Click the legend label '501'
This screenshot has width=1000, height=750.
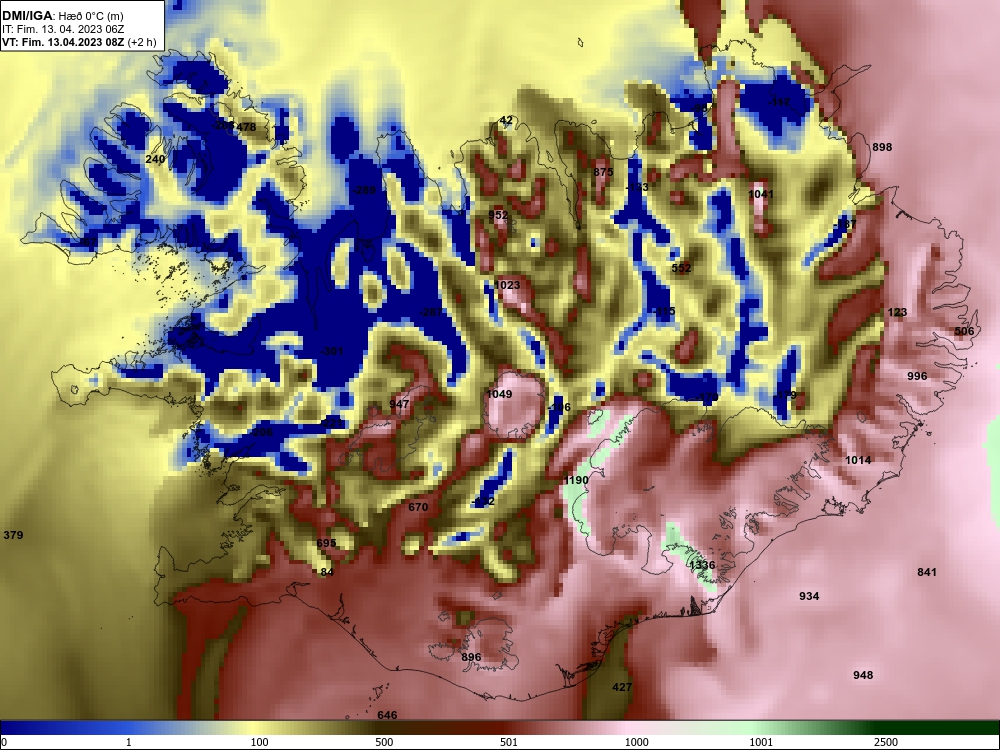(x=509, y=742)
